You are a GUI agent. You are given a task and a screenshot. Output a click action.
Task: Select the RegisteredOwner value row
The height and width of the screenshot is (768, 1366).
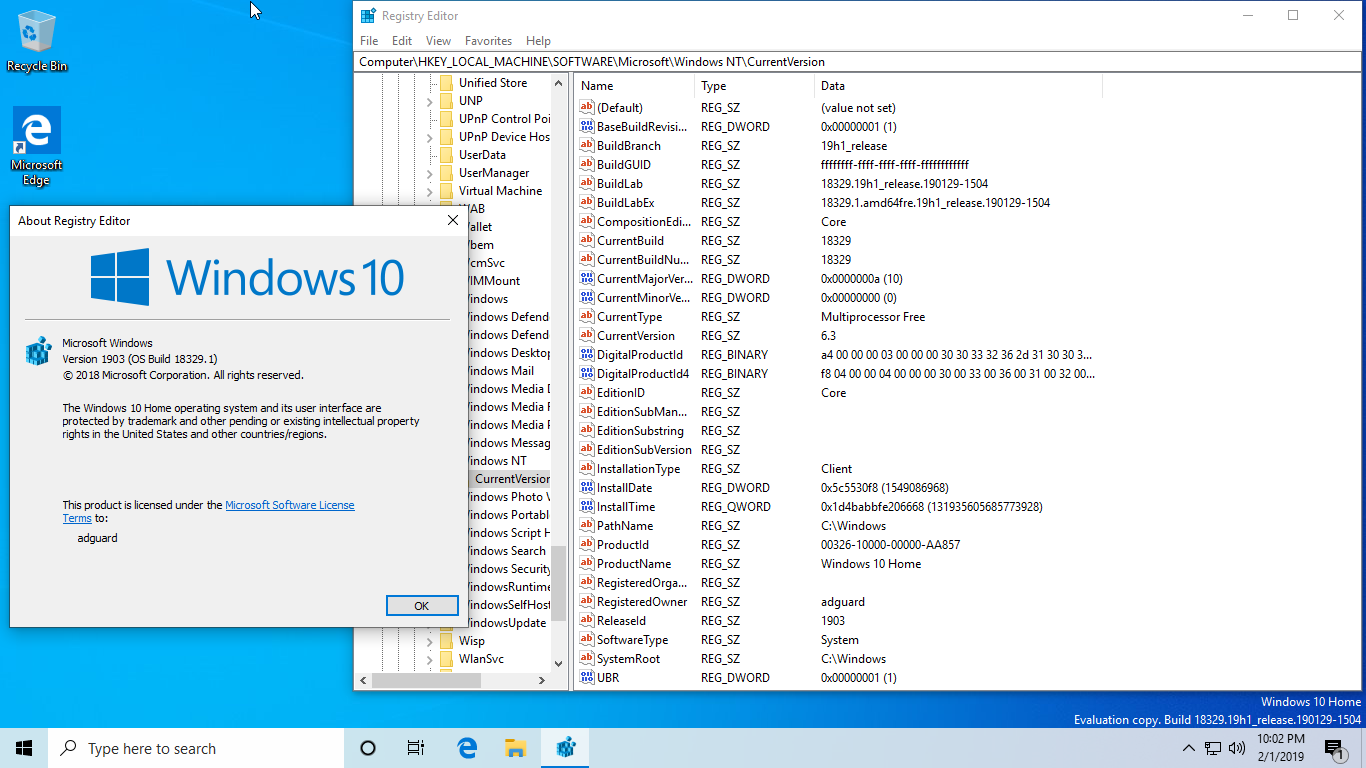click(x=838, y=602)
